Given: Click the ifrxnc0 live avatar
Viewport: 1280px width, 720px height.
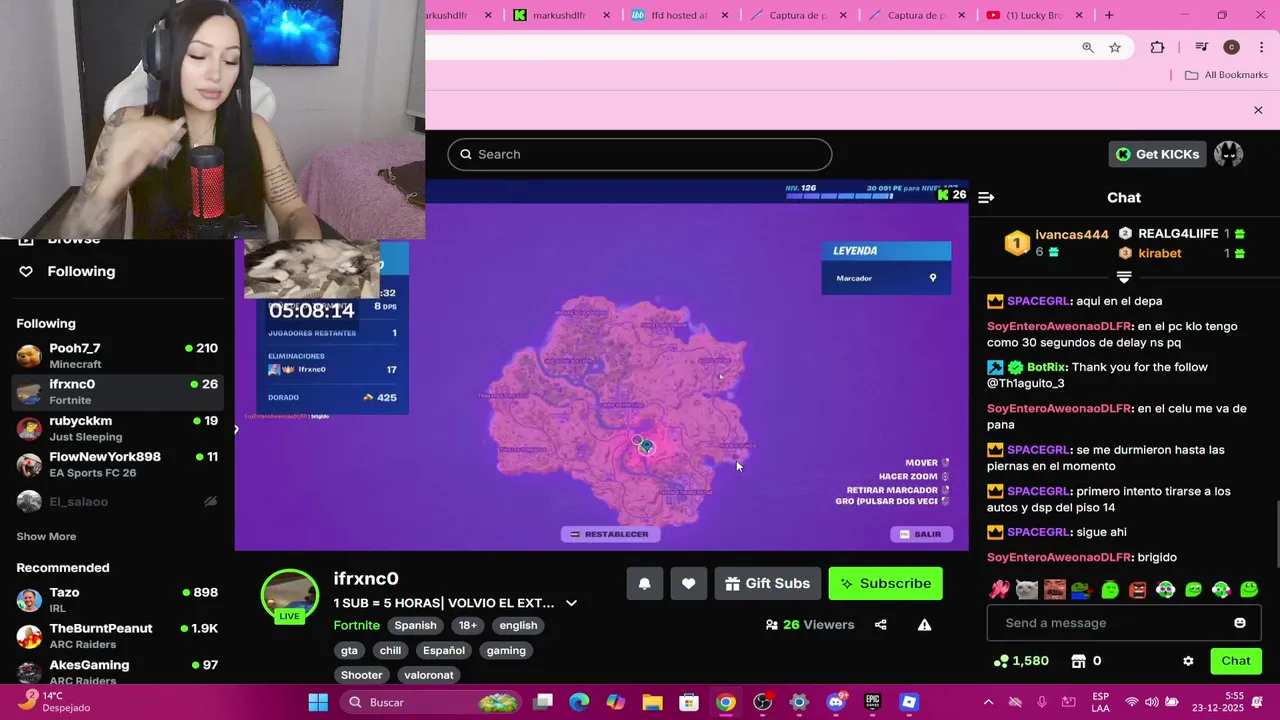Looking at the screenshot, I should point(290,597).
